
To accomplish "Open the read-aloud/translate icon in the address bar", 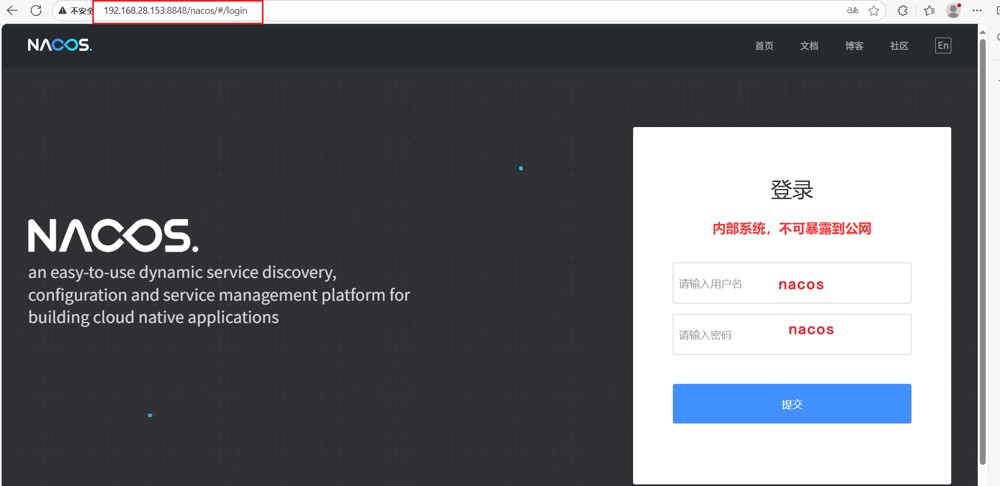I will tap(852, 10).
